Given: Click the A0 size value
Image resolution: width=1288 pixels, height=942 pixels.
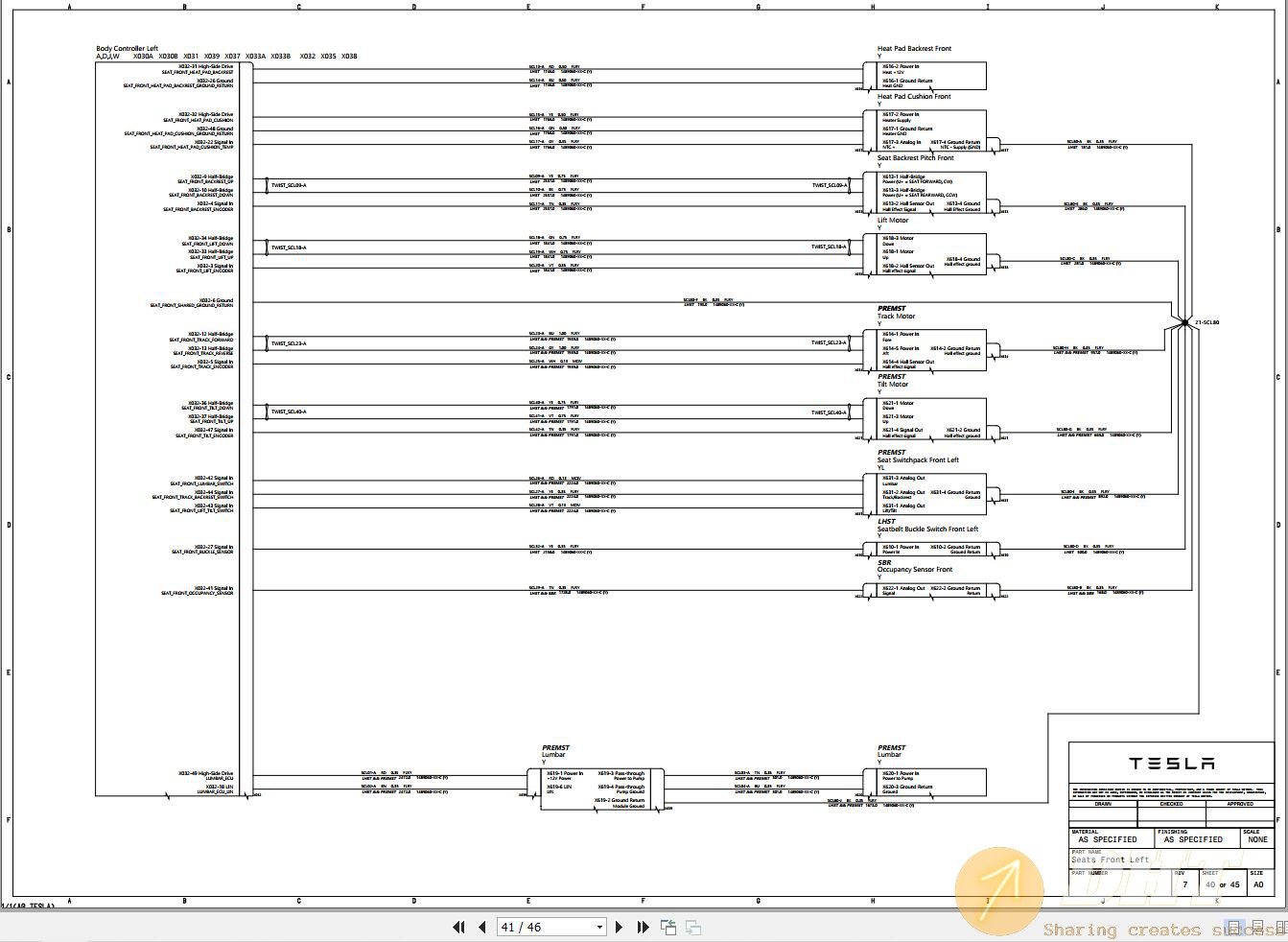Looking at the screenshot, I should pyautogui.click(x=1257, y=884).
